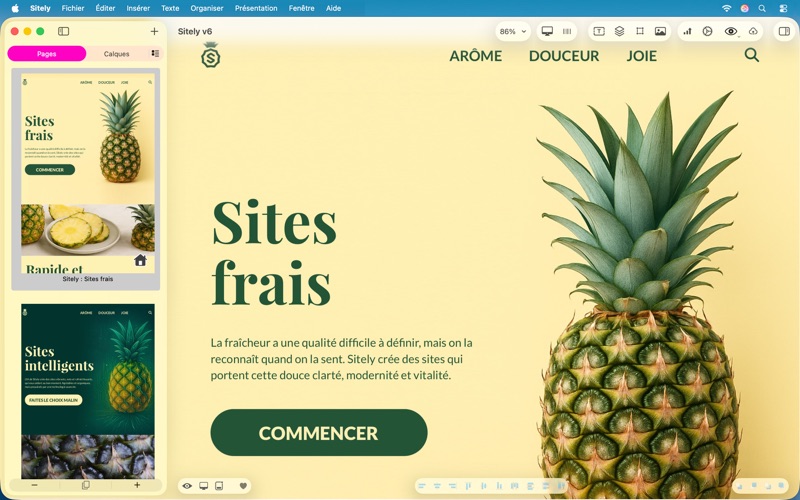Image resolution: width=800 pixels, height=500 pixels.
Task: Click the heart icon in bottom bar
Action: [243, 486]
